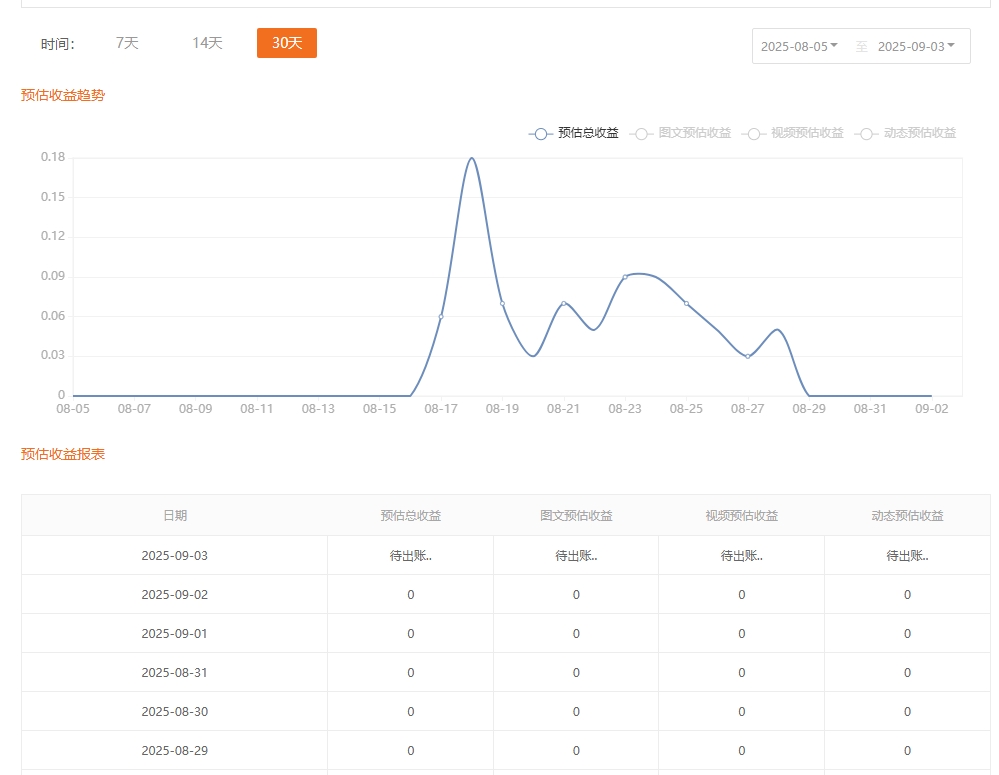Click the 图文预估收益 table column header
Image resolution: width=999 pixels, height=775 pixels.
coord(576,515)
